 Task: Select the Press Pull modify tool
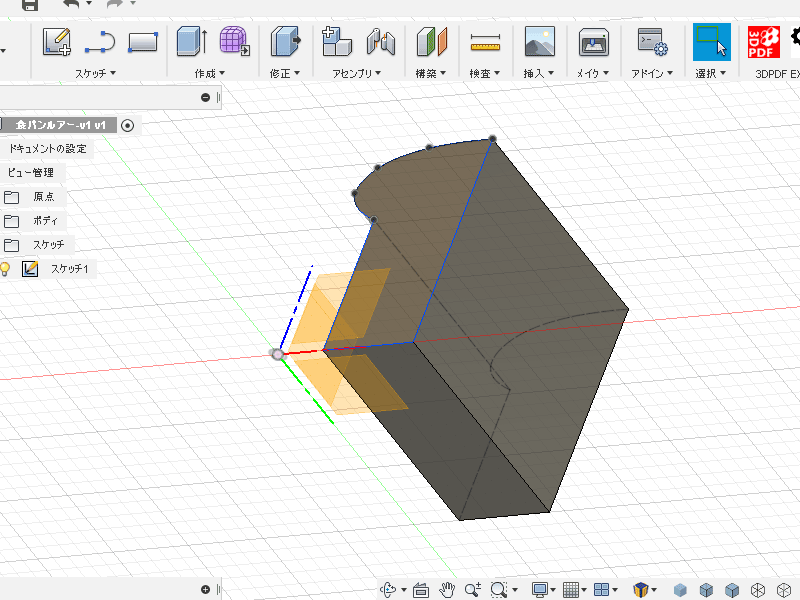(285, 41)
